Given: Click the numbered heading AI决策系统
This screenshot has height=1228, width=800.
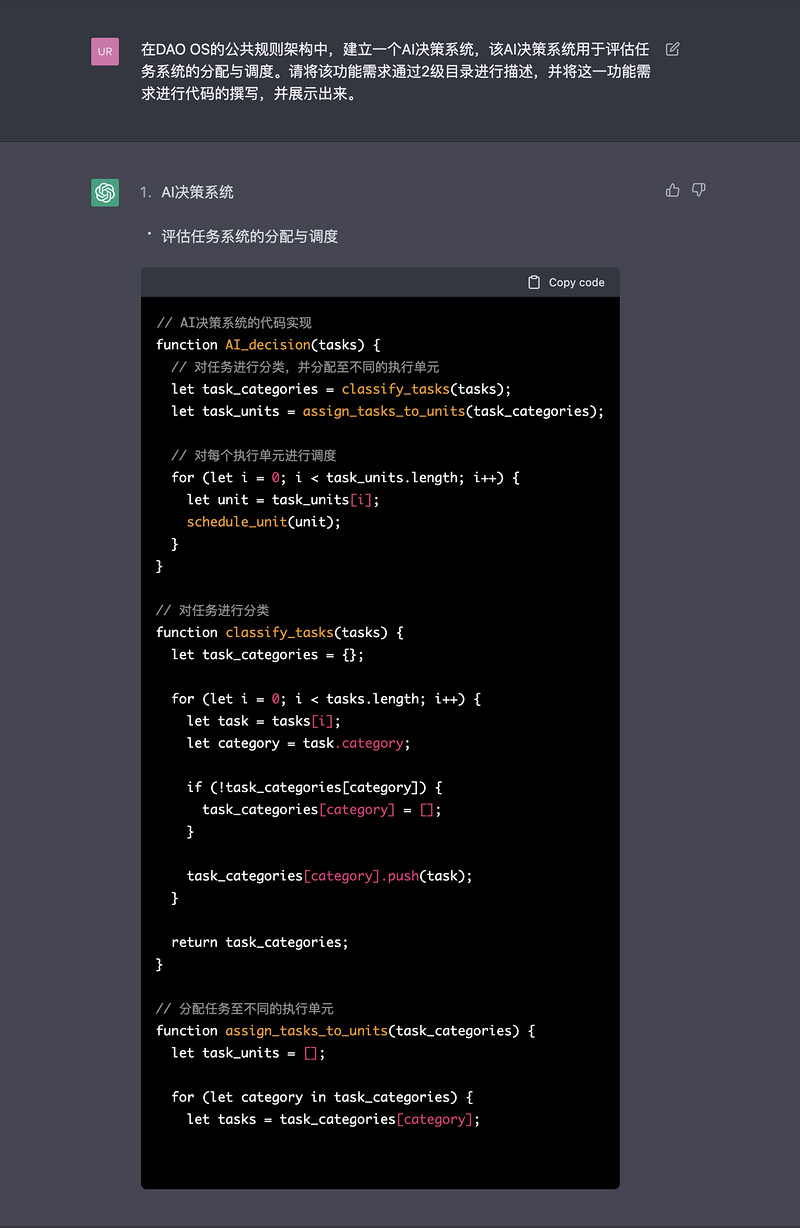Looking at the screenshot, I should click(197, 192).
